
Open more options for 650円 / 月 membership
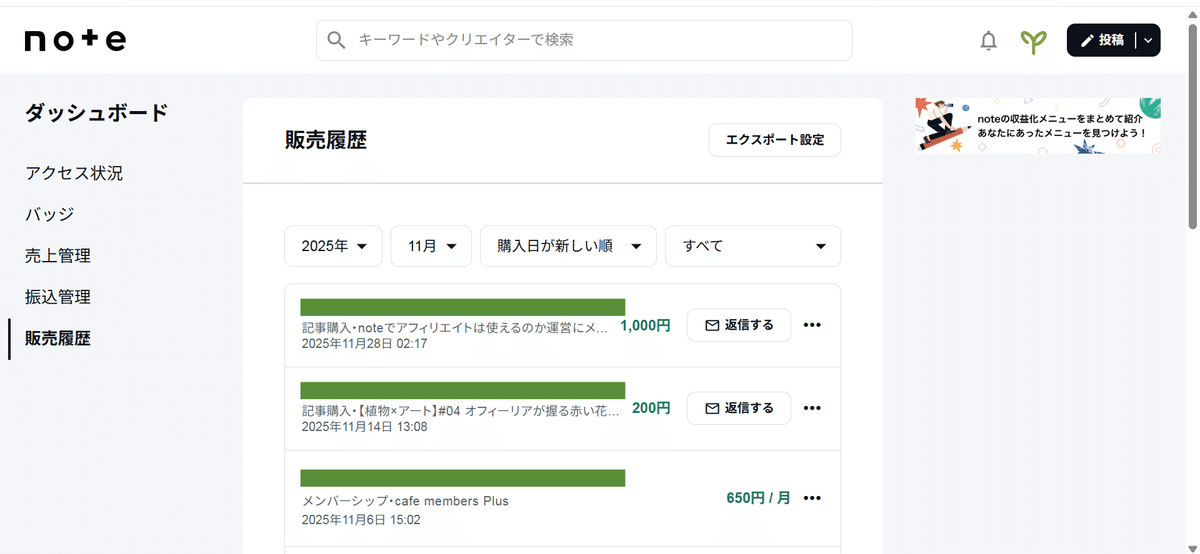[x=812, y=498]
